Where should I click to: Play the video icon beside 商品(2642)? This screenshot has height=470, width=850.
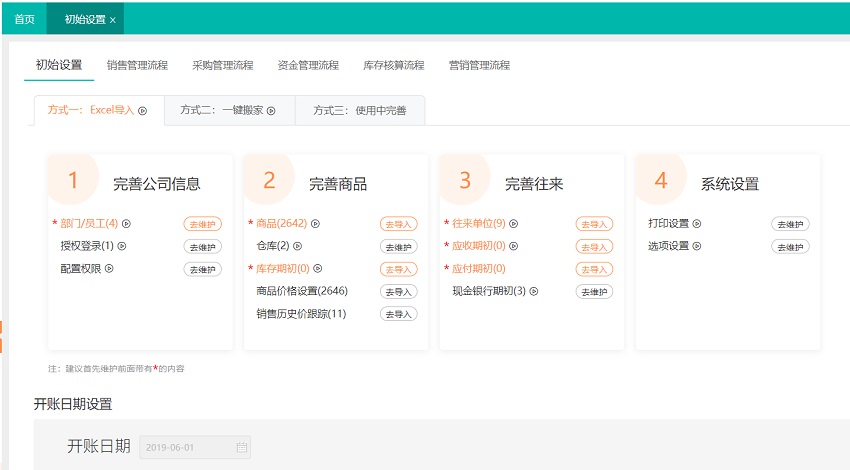[x=315, y=223]
